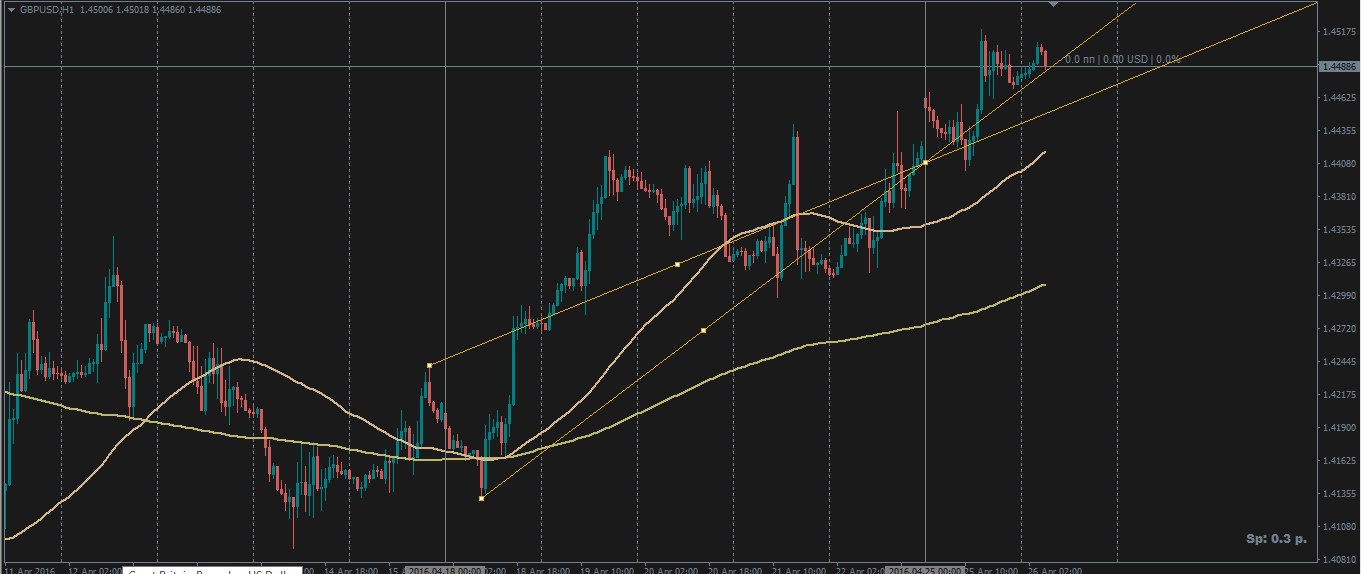The width and height of the screenshot is (1361, 574).
Task: Click the '0.0 пп | 0.00 USD | 0.0%' readout
Action: tap(1122, 59)
